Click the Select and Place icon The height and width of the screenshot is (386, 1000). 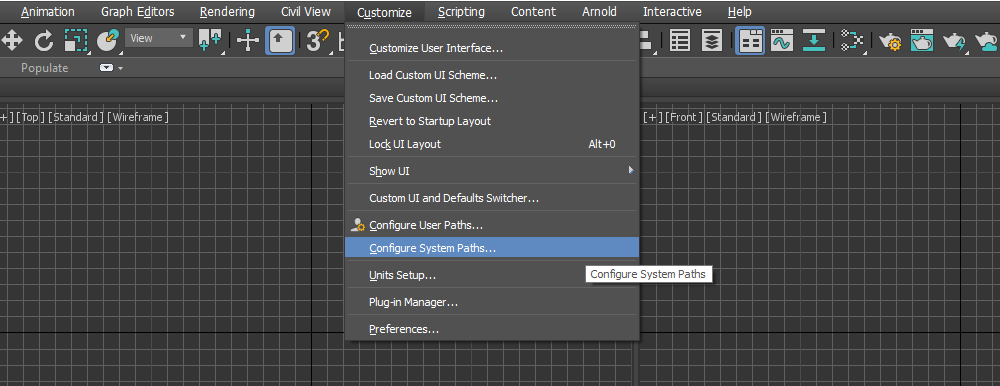(x=108, y=41)
